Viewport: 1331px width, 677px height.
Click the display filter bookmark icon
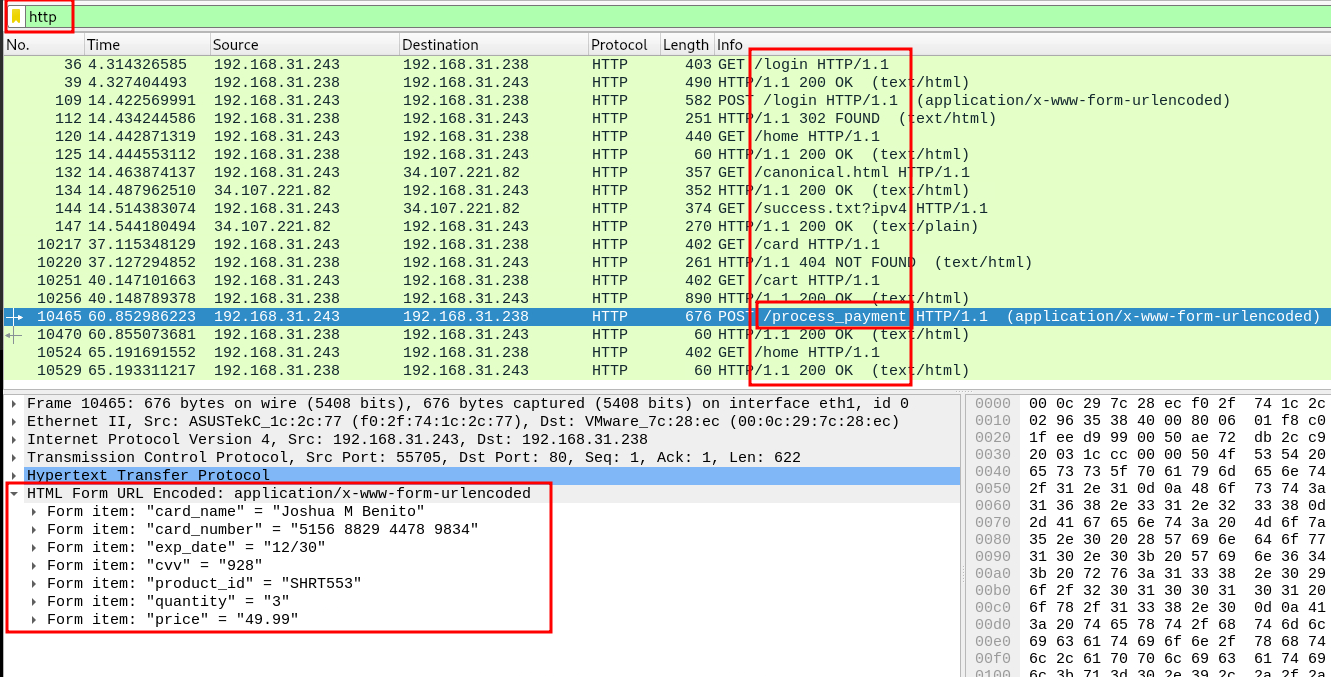tap(16, 16)
